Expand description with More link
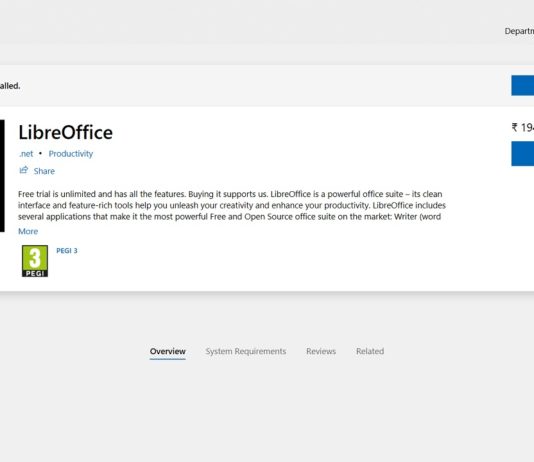Image resolution: width=534 pixels, height=462 pixels. [x=28, y=231]
